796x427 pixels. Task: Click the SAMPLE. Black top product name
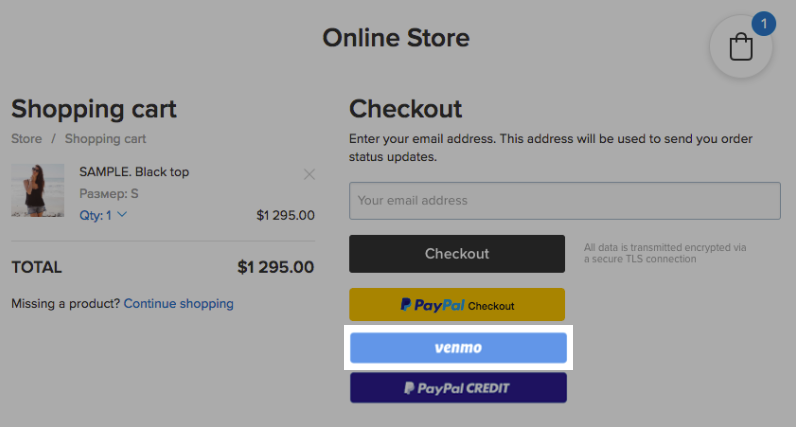tap(134, 172)
